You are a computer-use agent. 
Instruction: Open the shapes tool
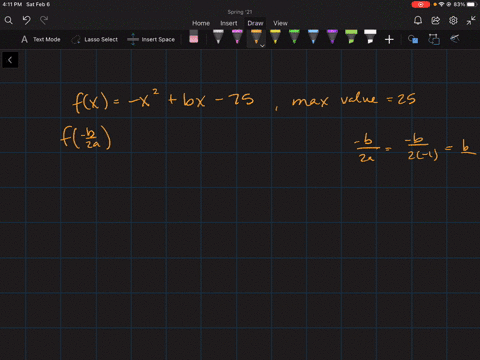click(413, 39)
